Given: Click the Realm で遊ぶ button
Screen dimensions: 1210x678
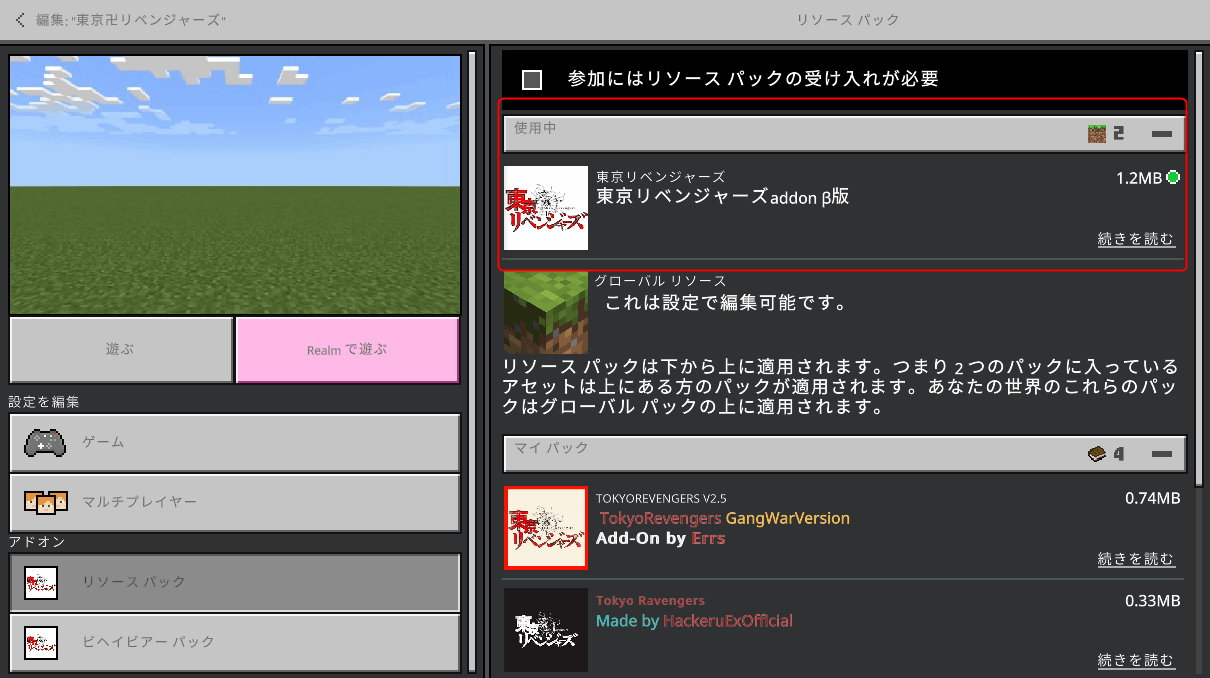Looking at the screenshot, I should (347, 350).
